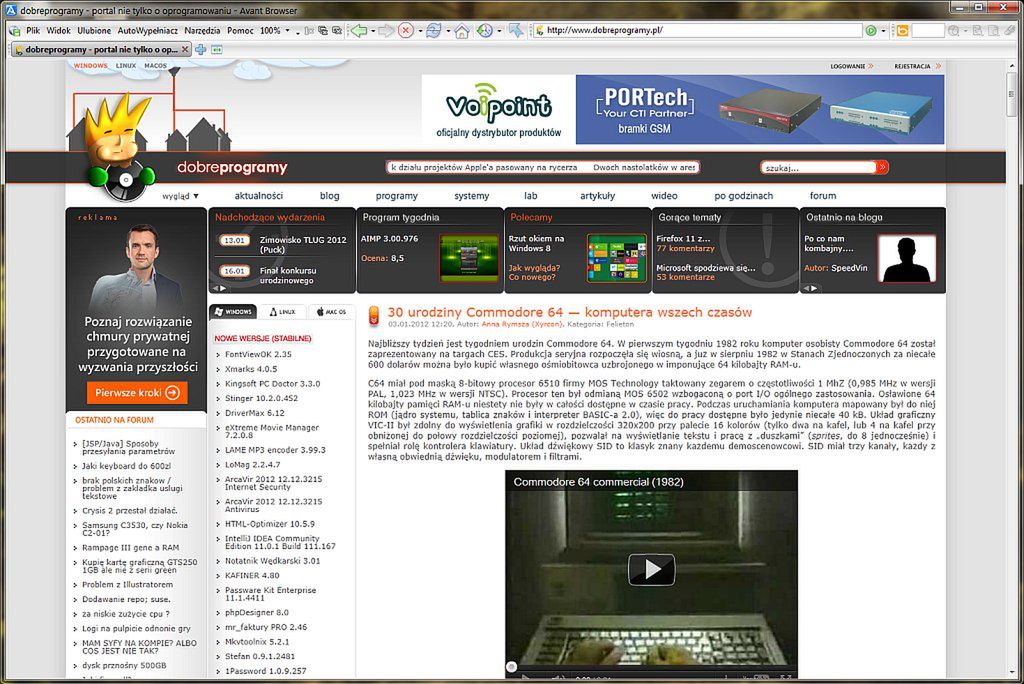Open the forum section link
This screenshot has height=684, width=1024.
click(823, 195)
